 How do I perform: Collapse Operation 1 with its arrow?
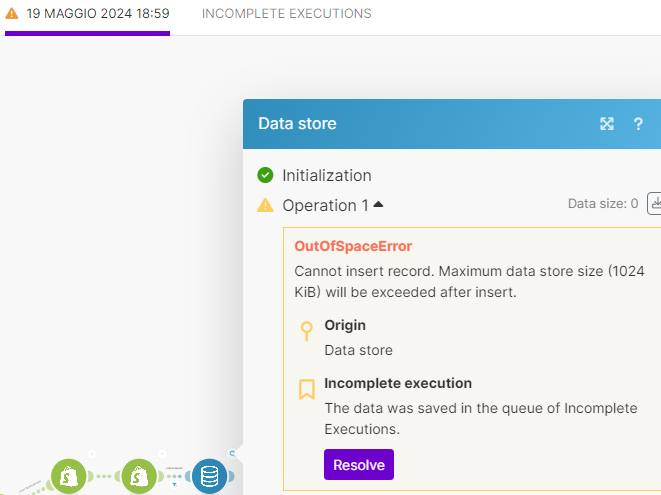pyautogui.click(x=378, y=205)
